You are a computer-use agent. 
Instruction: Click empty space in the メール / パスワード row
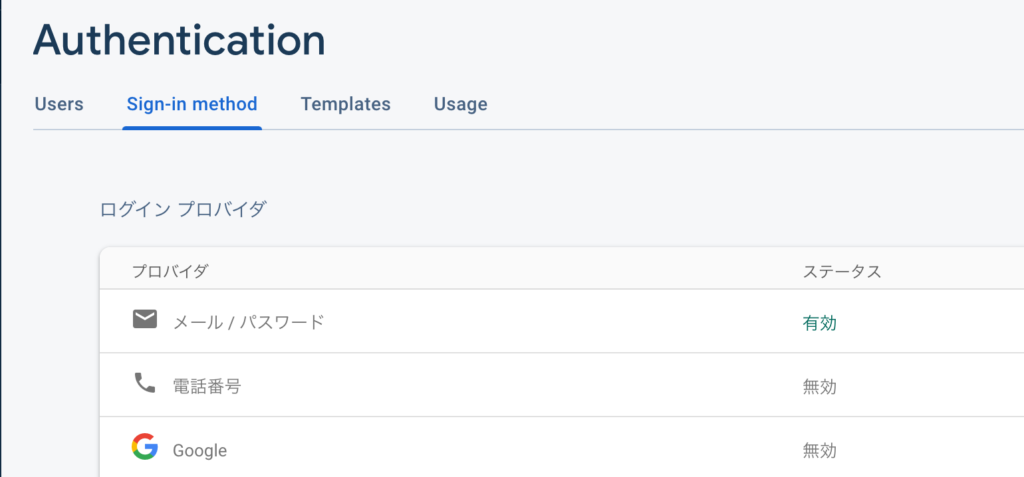[x=562, y=321]
